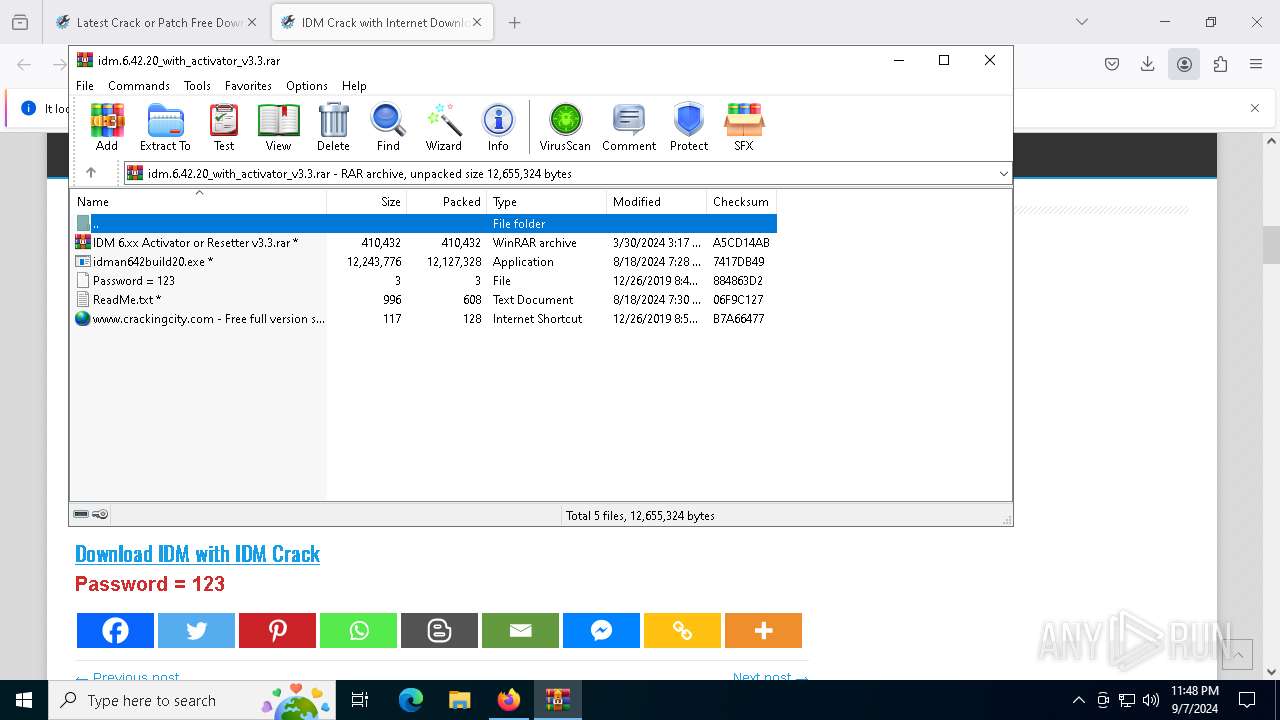Screen dimensions: 1280x720
Task: Share on Facebook button
Action: (x=115, y=630)
